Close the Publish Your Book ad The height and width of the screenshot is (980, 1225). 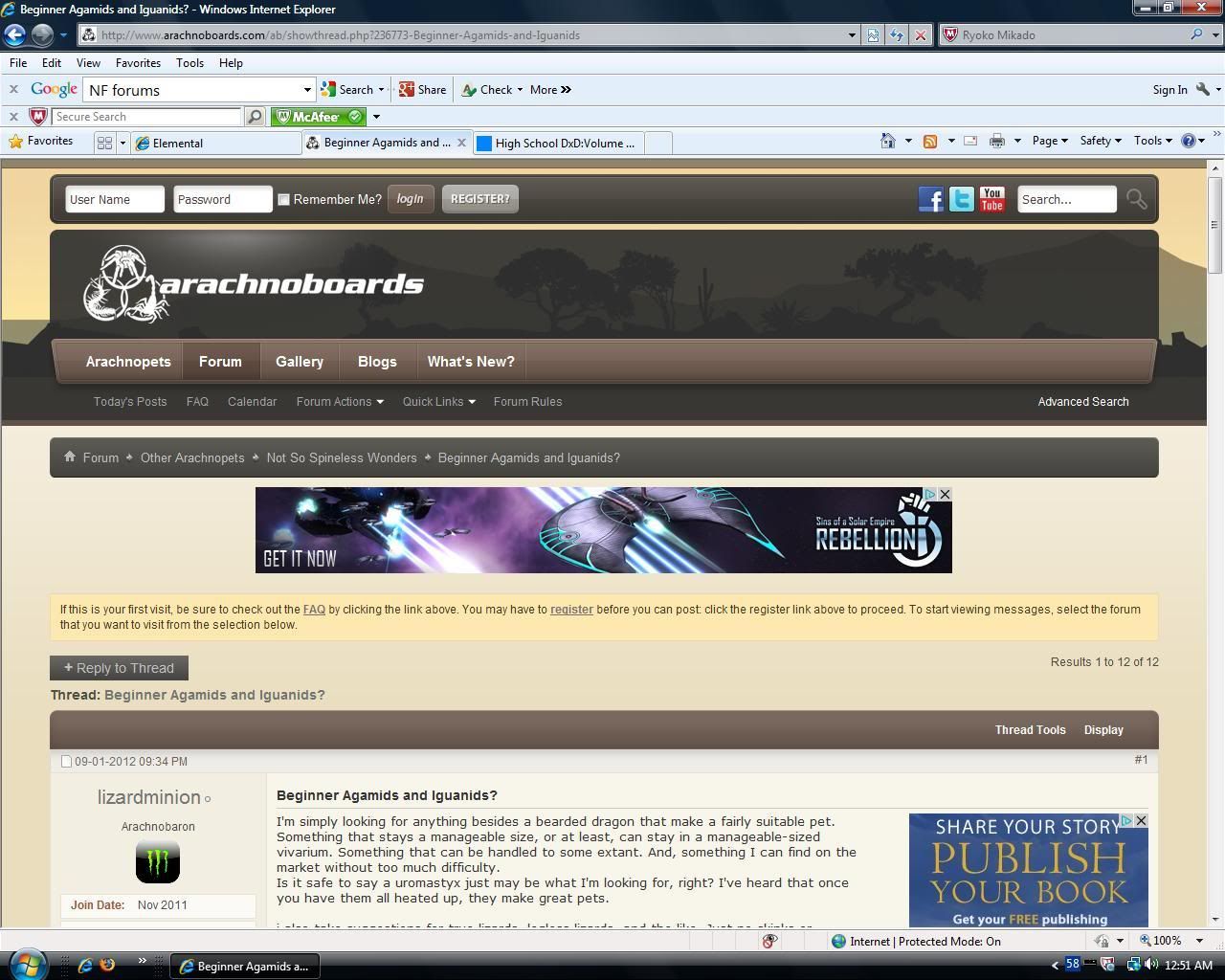pos(1141,821)
